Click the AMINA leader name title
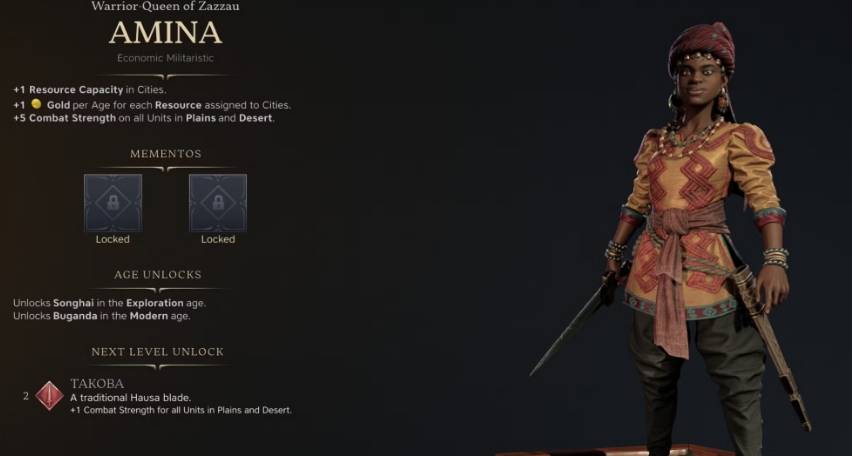Screen dimensions: 852x456 [x=165, y=33]
